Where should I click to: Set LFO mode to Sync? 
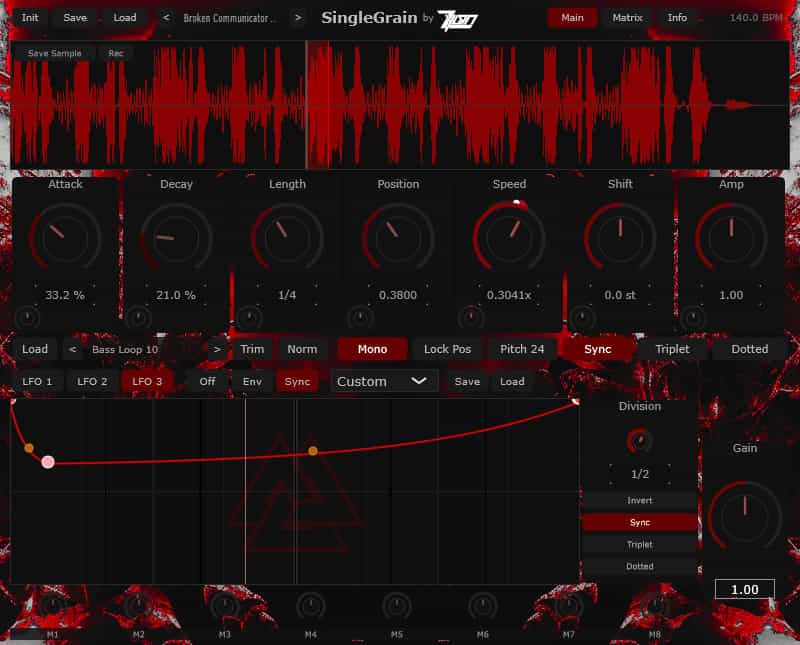(x=297, y=382)
